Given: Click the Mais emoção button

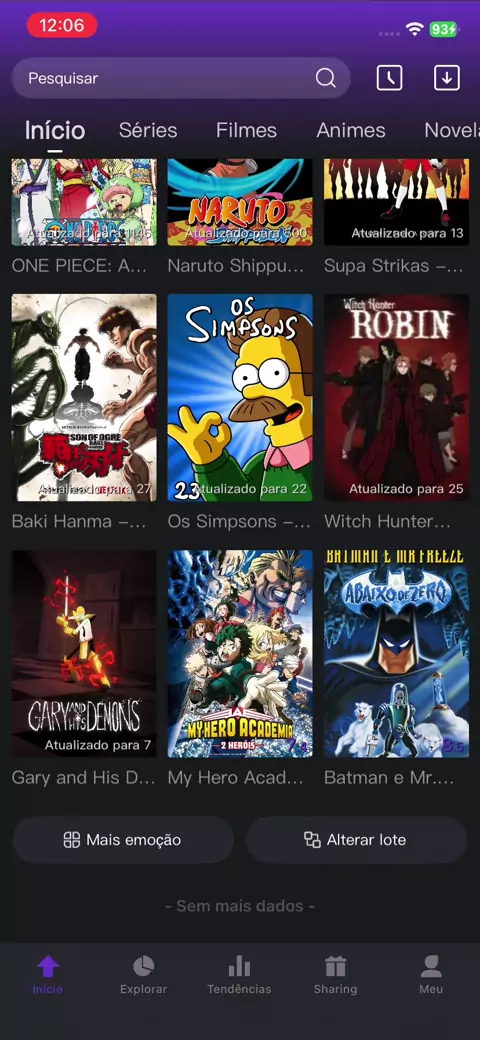Looking at the screenshot, I should click(123, 840).
